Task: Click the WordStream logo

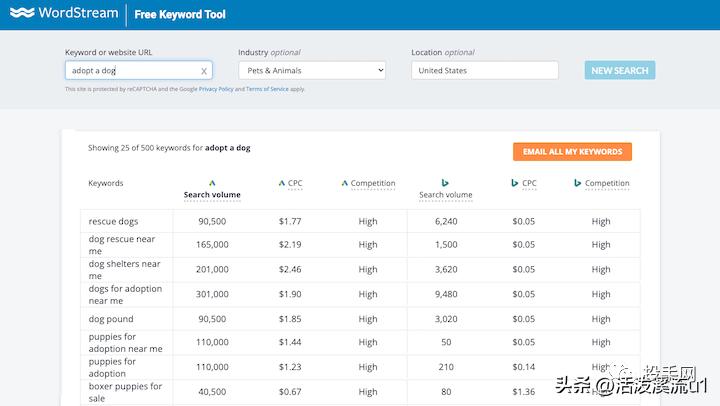Action: tap(62, 14)
